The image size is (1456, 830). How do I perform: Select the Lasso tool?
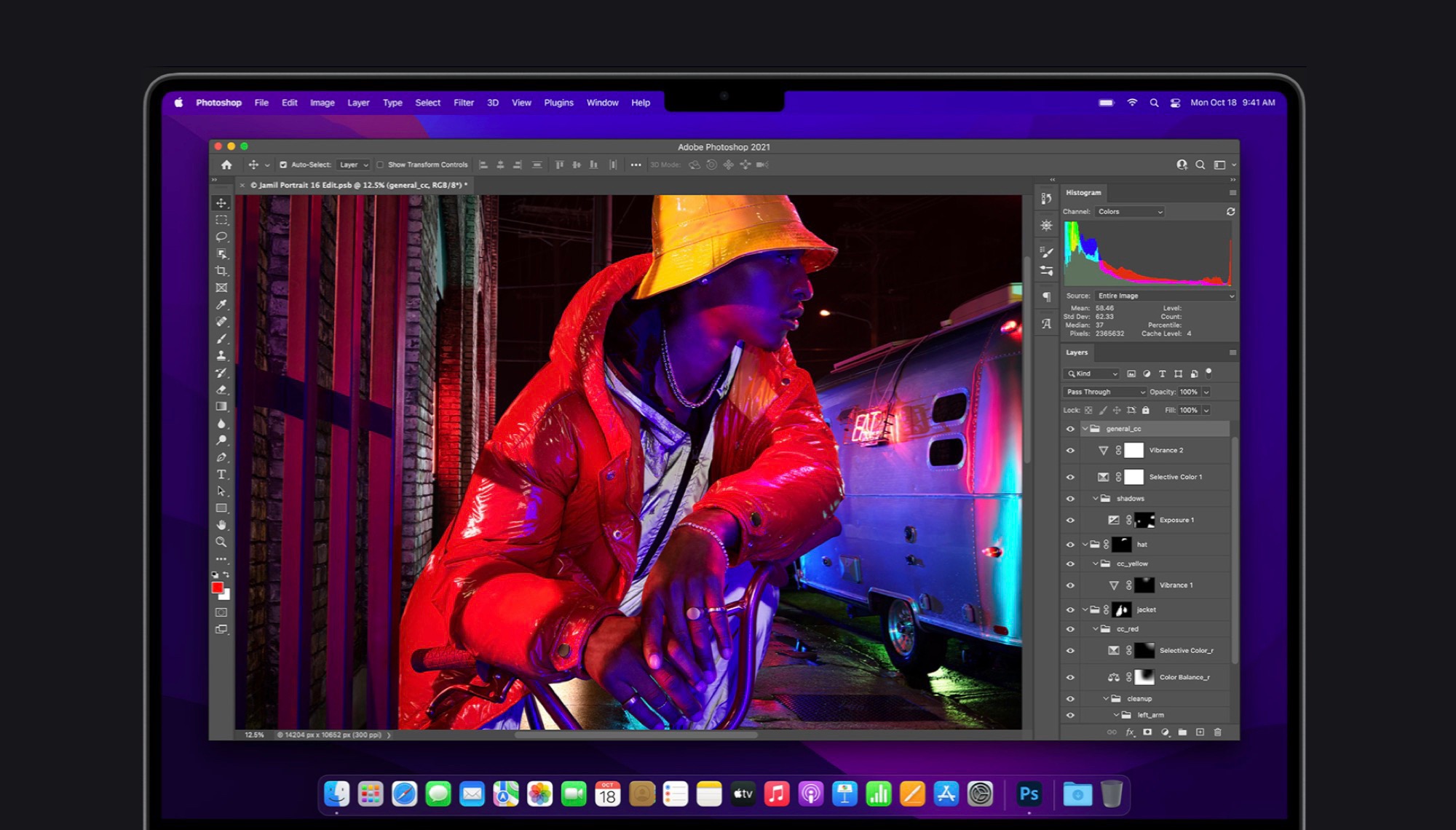221,237
